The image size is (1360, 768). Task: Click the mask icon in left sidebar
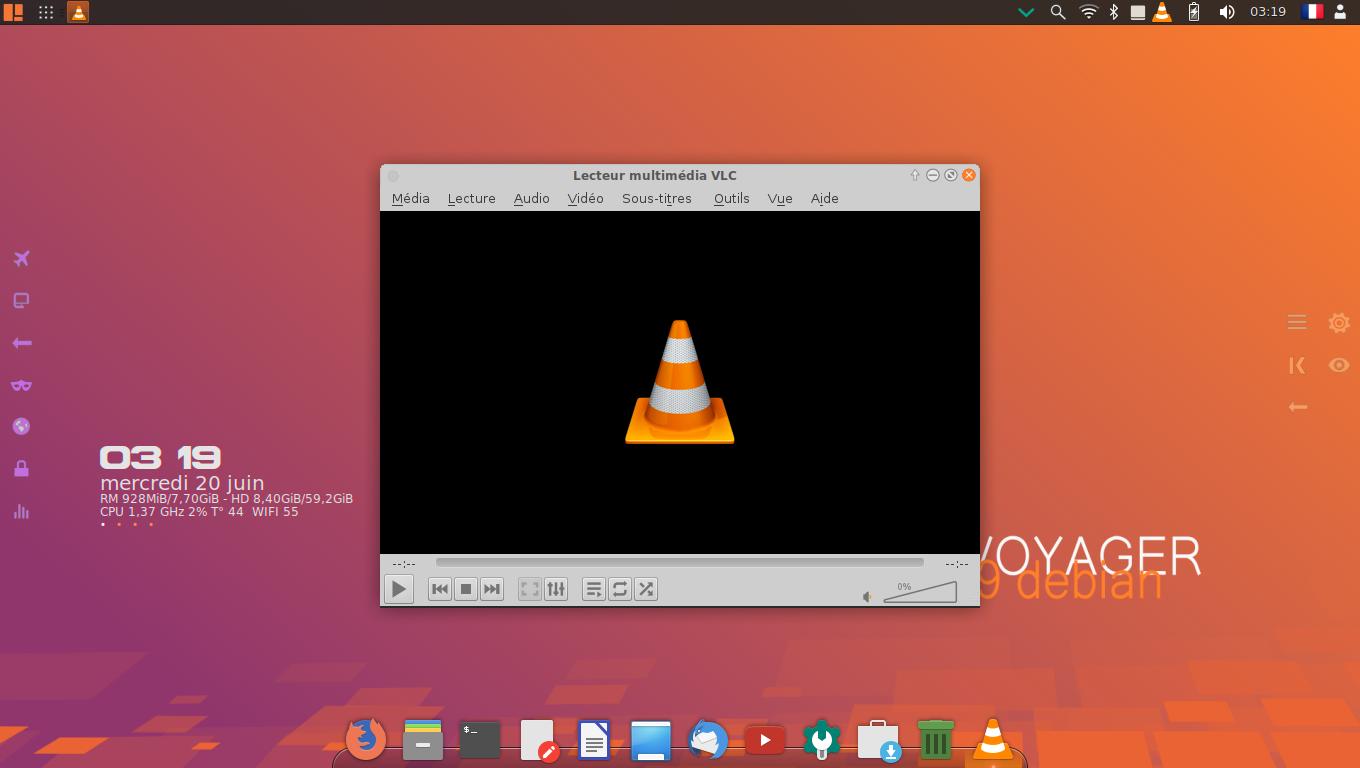click(21, 385)
